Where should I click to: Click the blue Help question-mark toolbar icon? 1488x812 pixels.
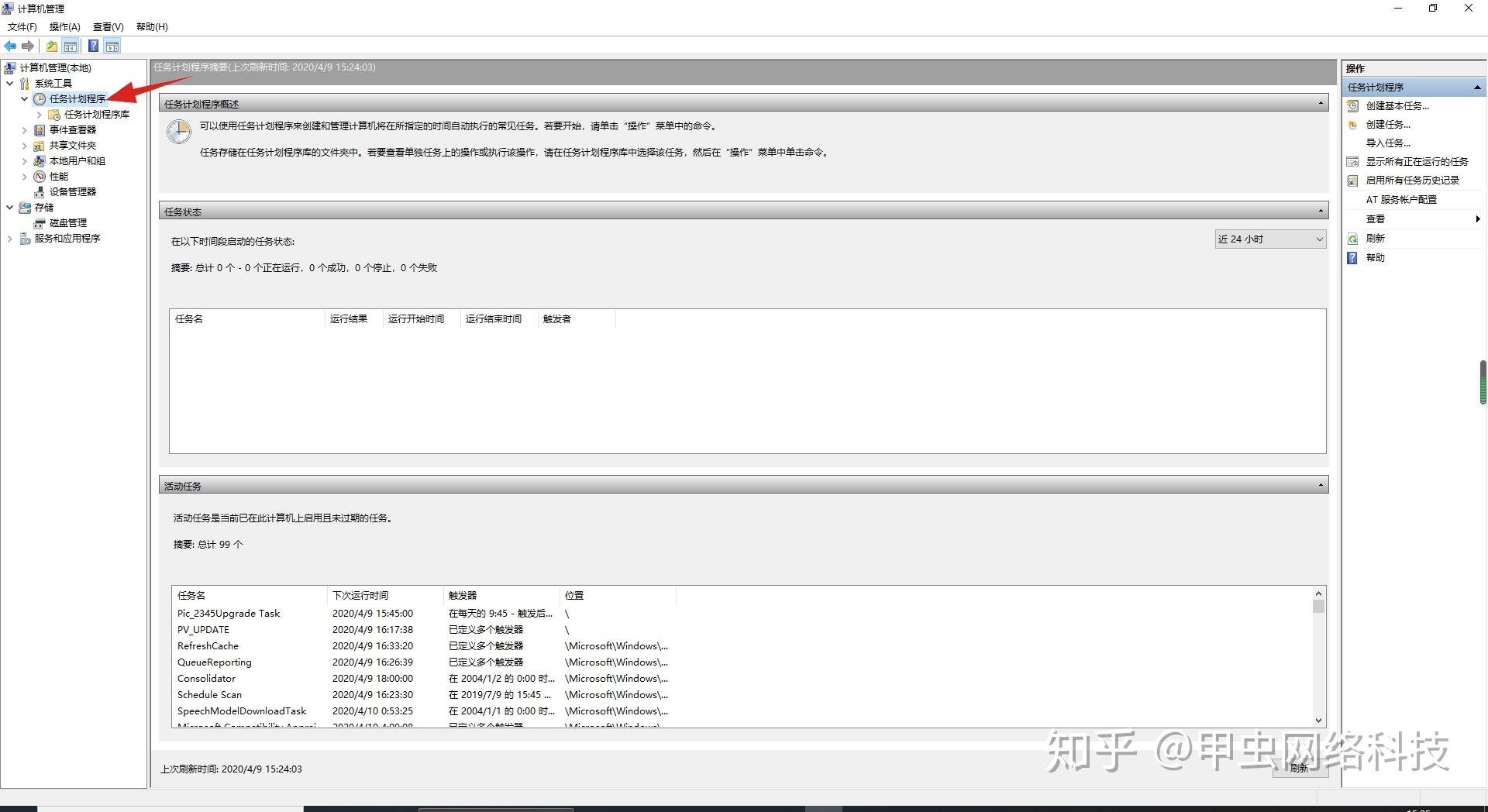93,46
